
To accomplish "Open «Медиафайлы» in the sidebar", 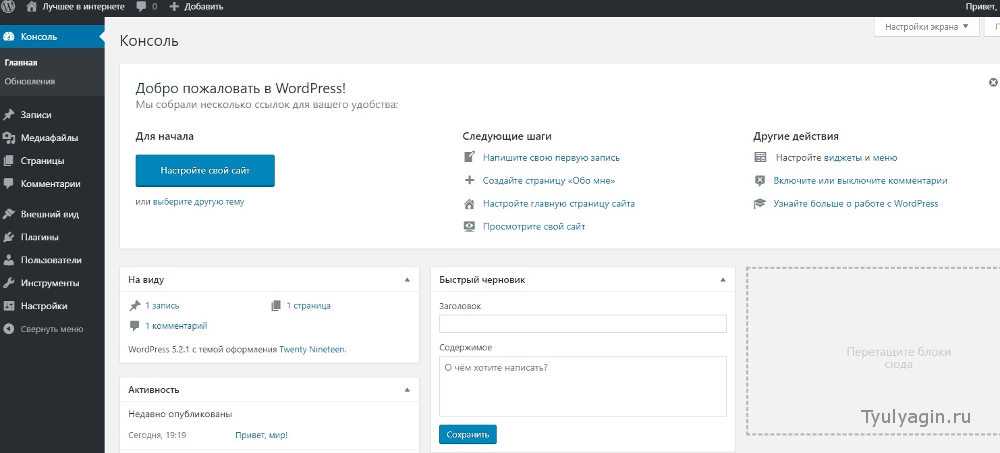I will 48,138.
